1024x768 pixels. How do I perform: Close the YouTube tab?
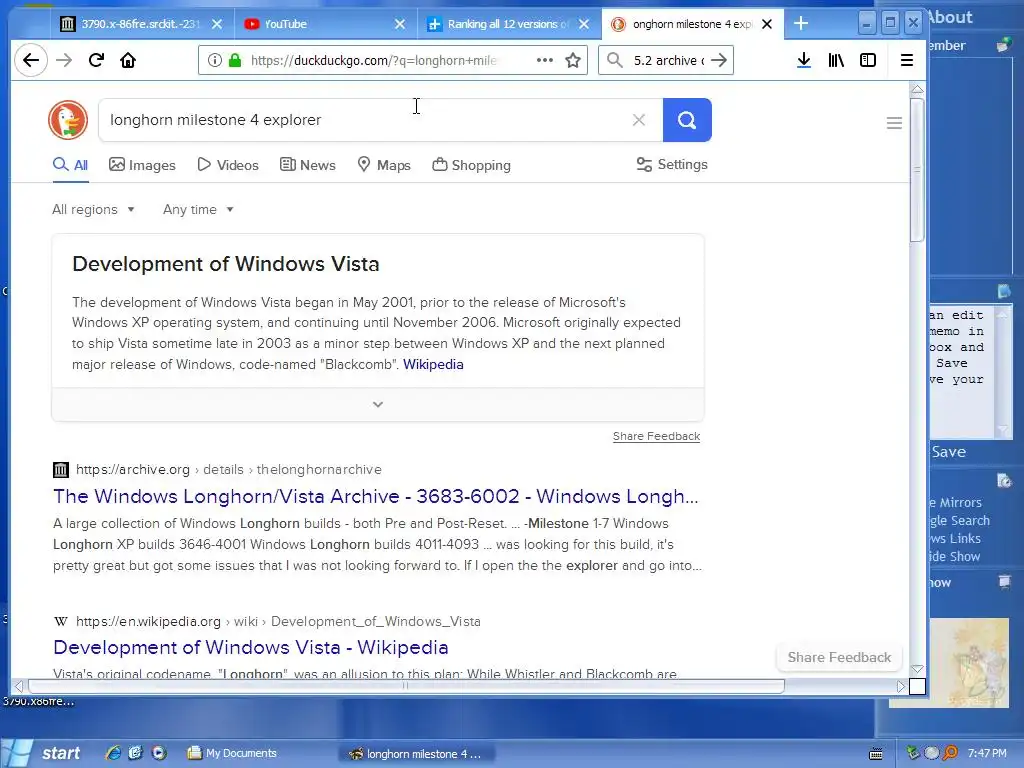coord(400,24)
